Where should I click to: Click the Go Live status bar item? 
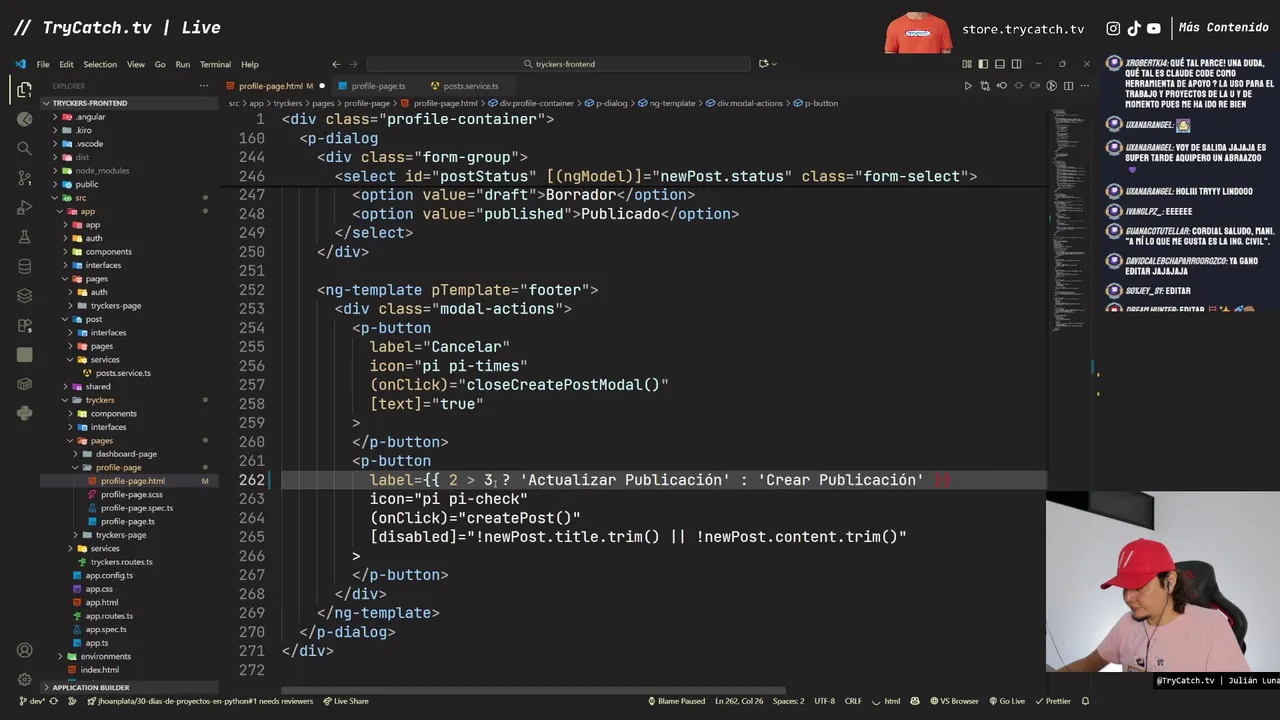1006,701
